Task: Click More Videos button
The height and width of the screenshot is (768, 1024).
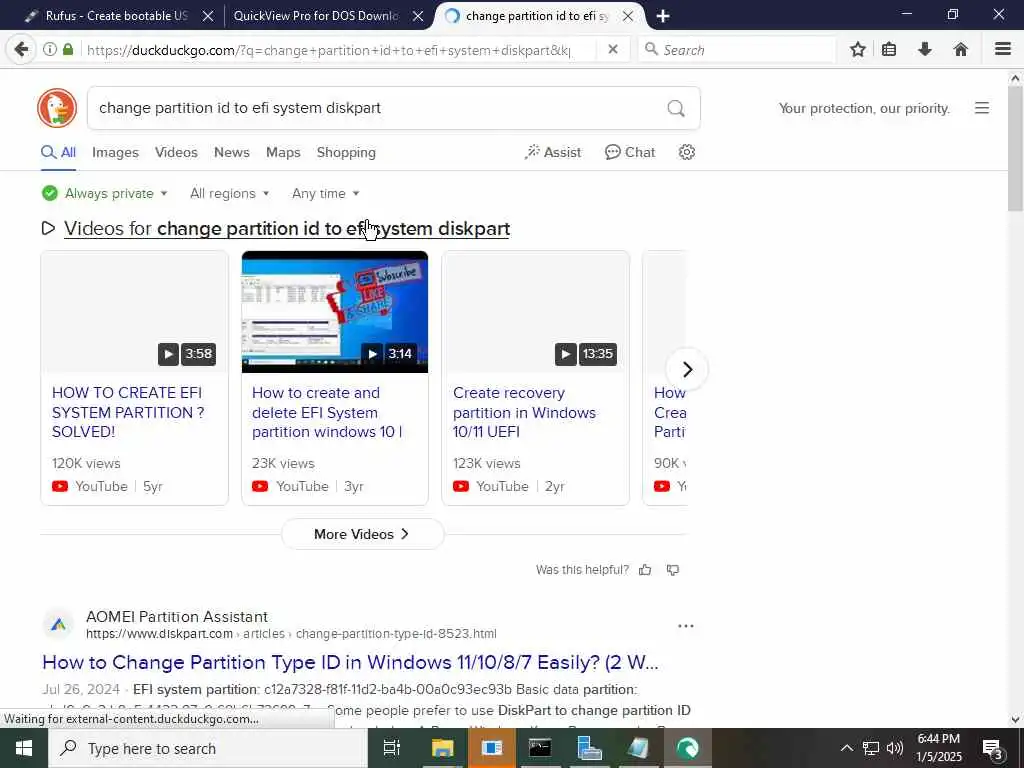Action: 362,534
